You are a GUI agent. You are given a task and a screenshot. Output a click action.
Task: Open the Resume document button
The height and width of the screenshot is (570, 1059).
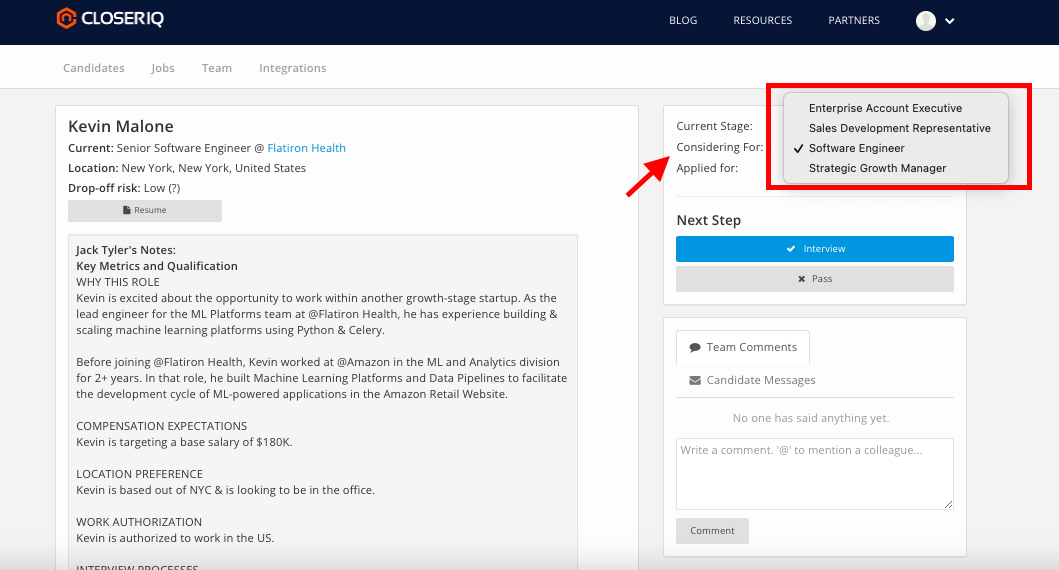[145, 211]
